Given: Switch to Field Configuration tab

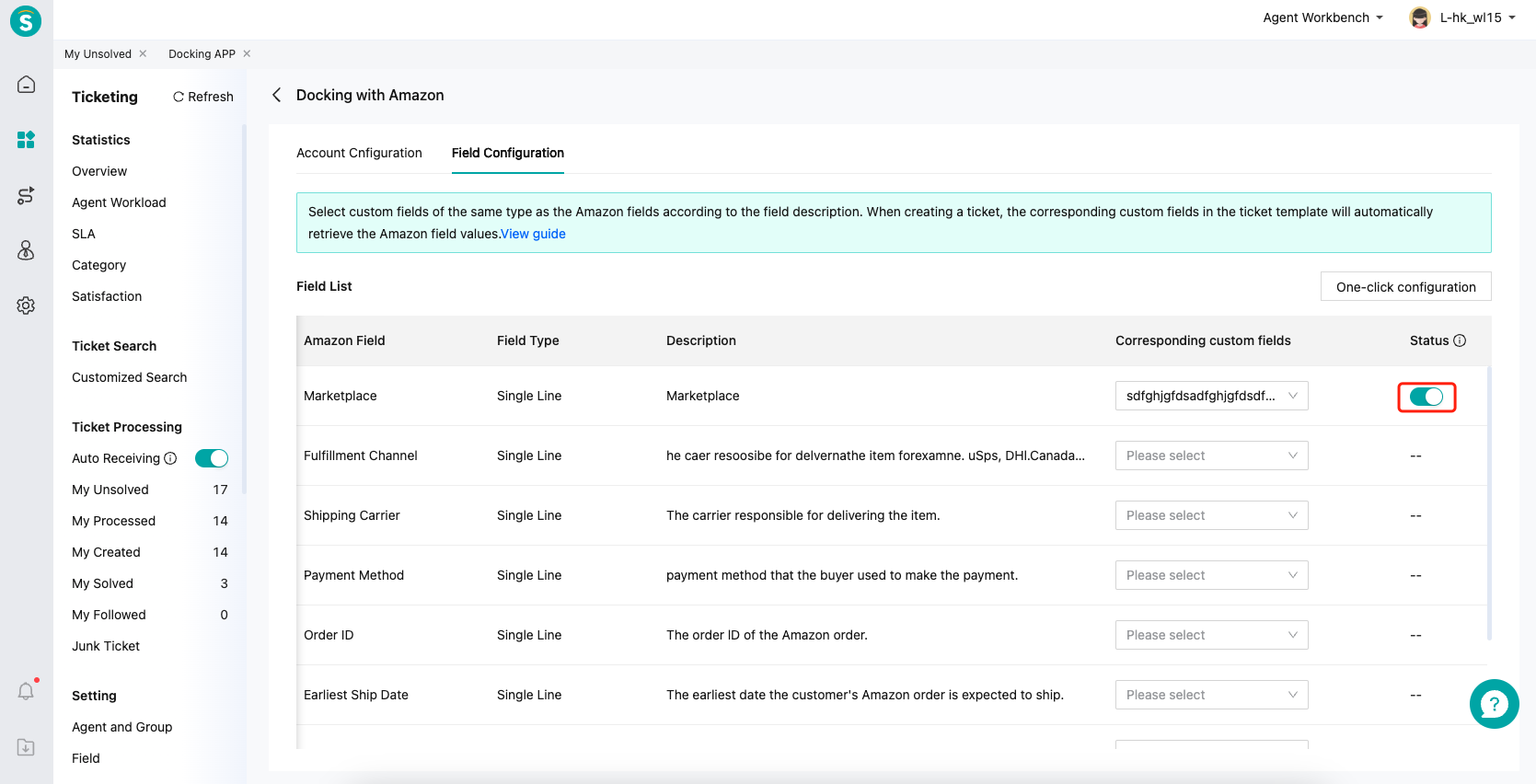Looking at the screenshot, I should tap(508, 153).
